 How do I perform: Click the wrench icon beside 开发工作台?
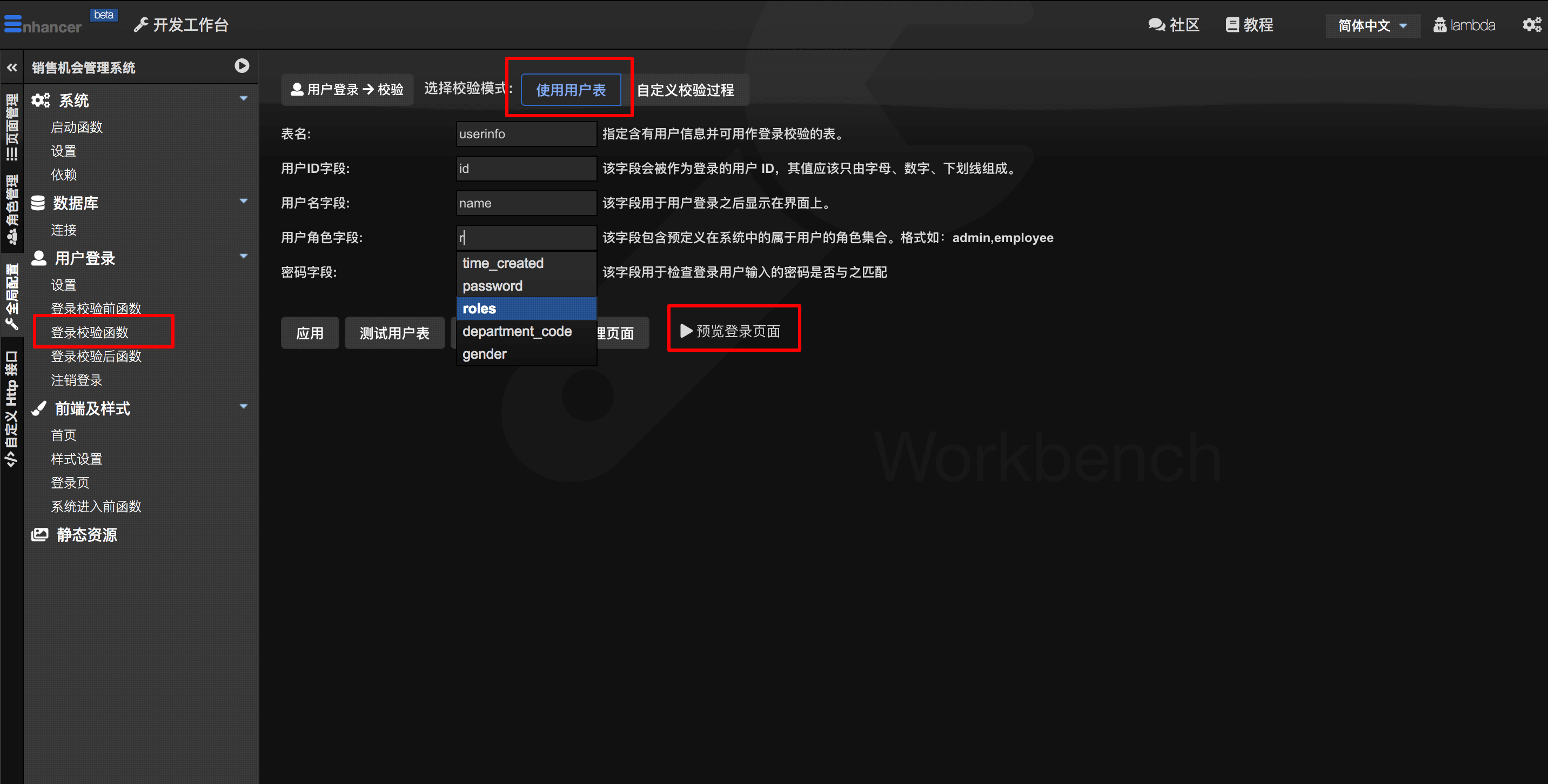[x=140, y=25]
